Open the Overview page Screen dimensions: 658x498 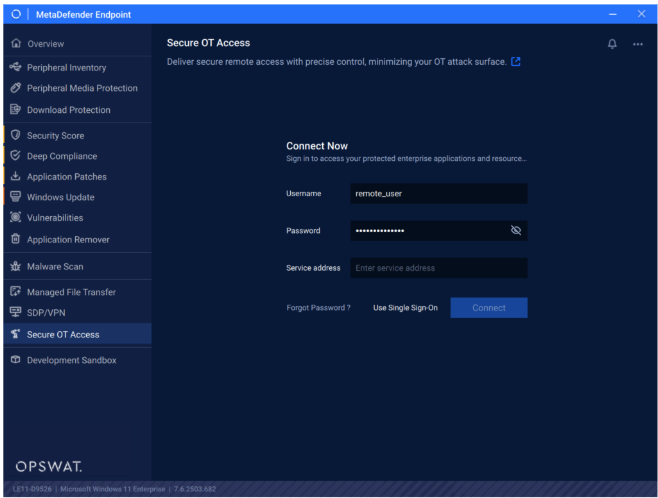(78, 44)
